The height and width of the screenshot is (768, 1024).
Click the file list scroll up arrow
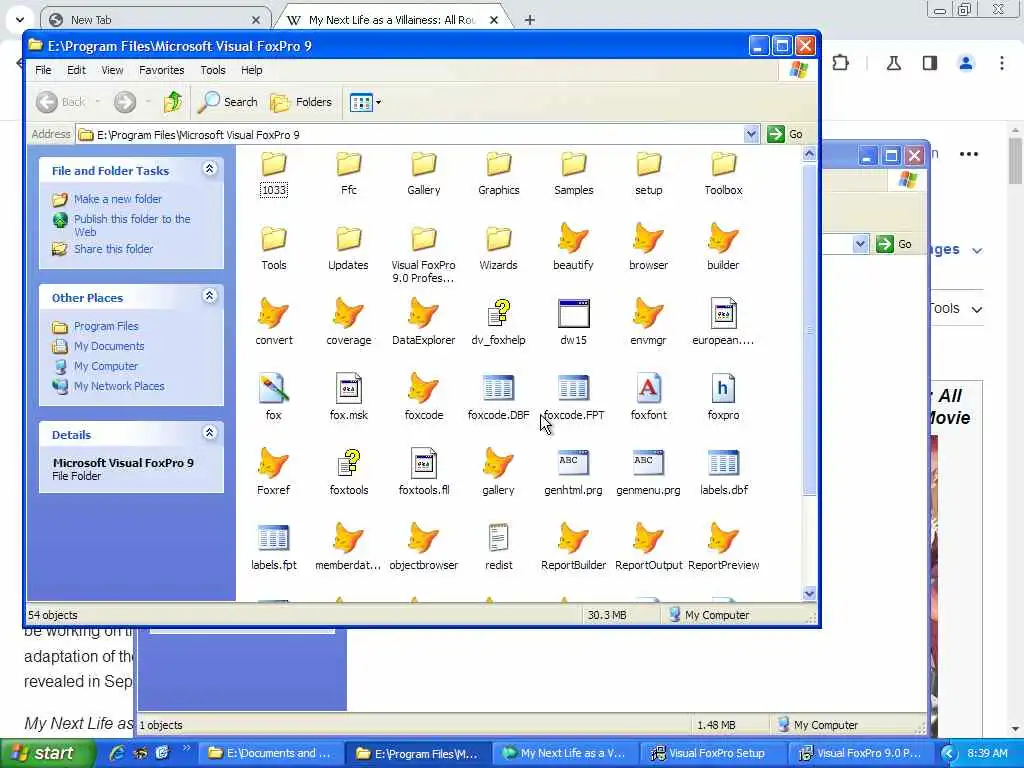[x=809, y=154]
